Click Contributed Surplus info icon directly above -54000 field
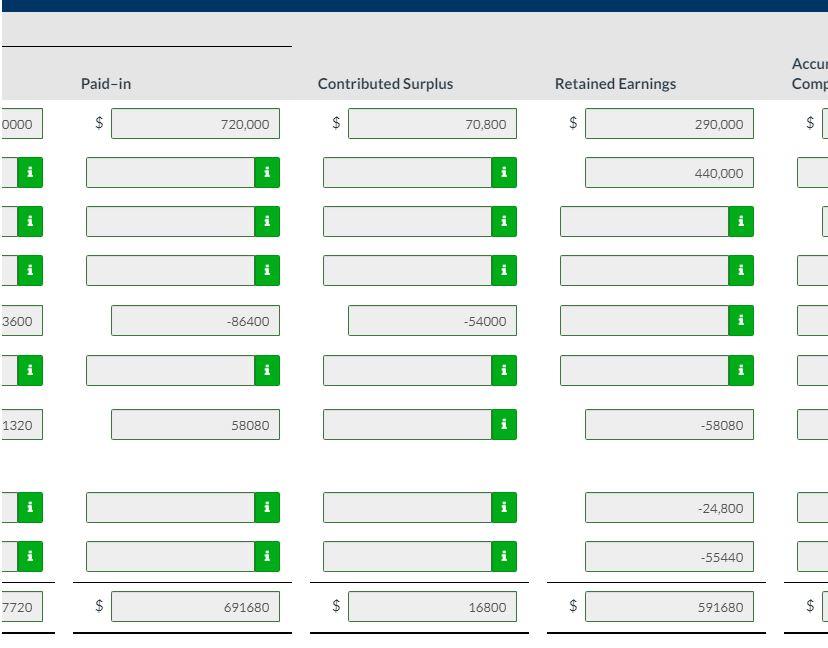The image size is (828, 648). 504,270
